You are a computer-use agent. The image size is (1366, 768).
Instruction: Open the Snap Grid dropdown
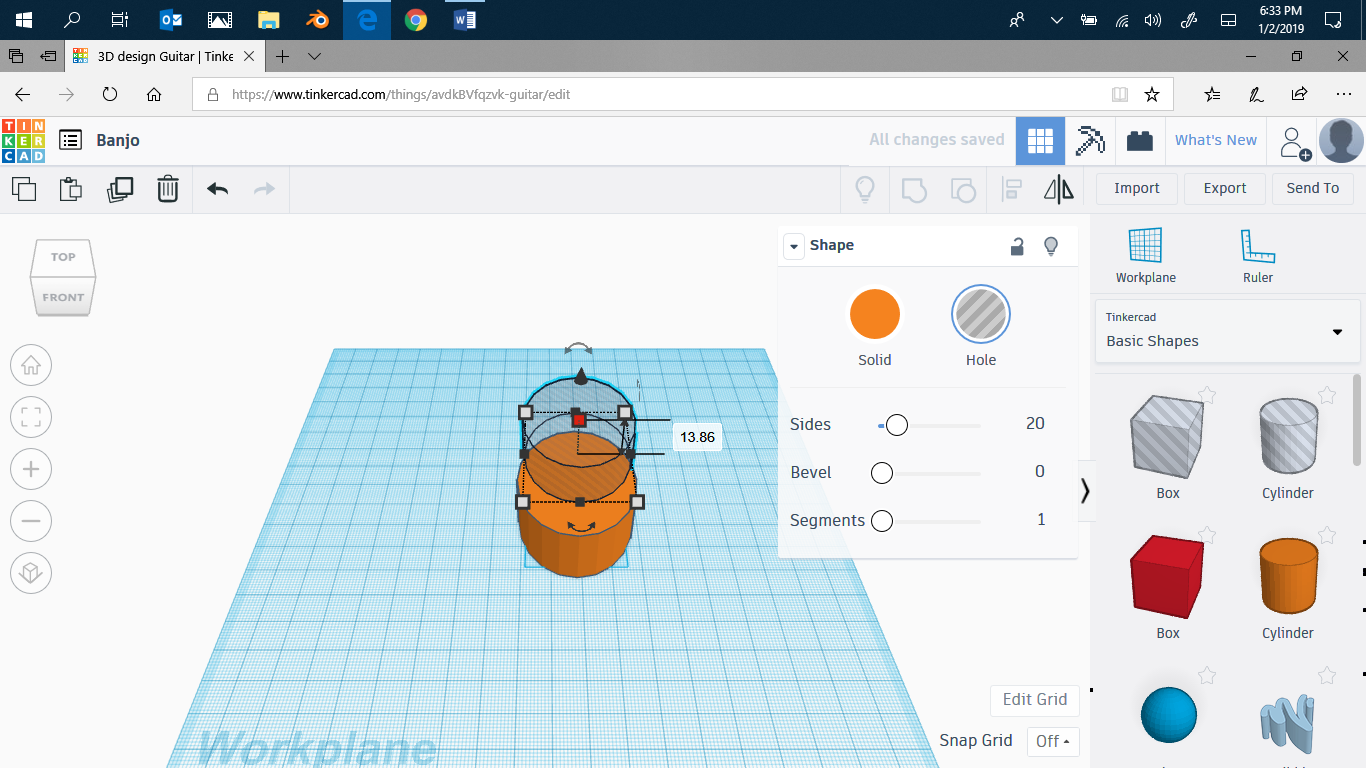click(x=1053, y=741)
